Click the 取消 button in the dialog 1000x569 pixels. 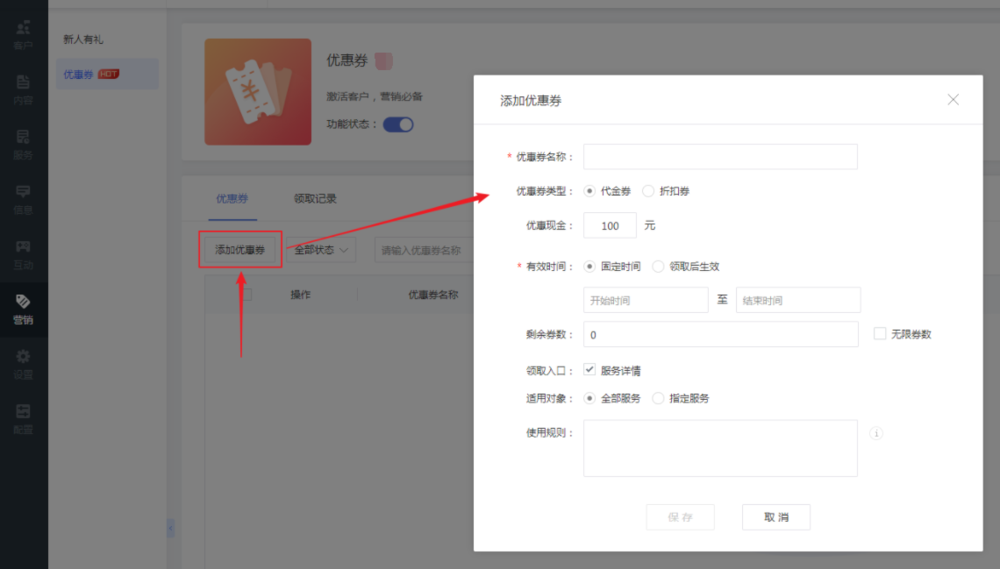(x=776, y=517)
